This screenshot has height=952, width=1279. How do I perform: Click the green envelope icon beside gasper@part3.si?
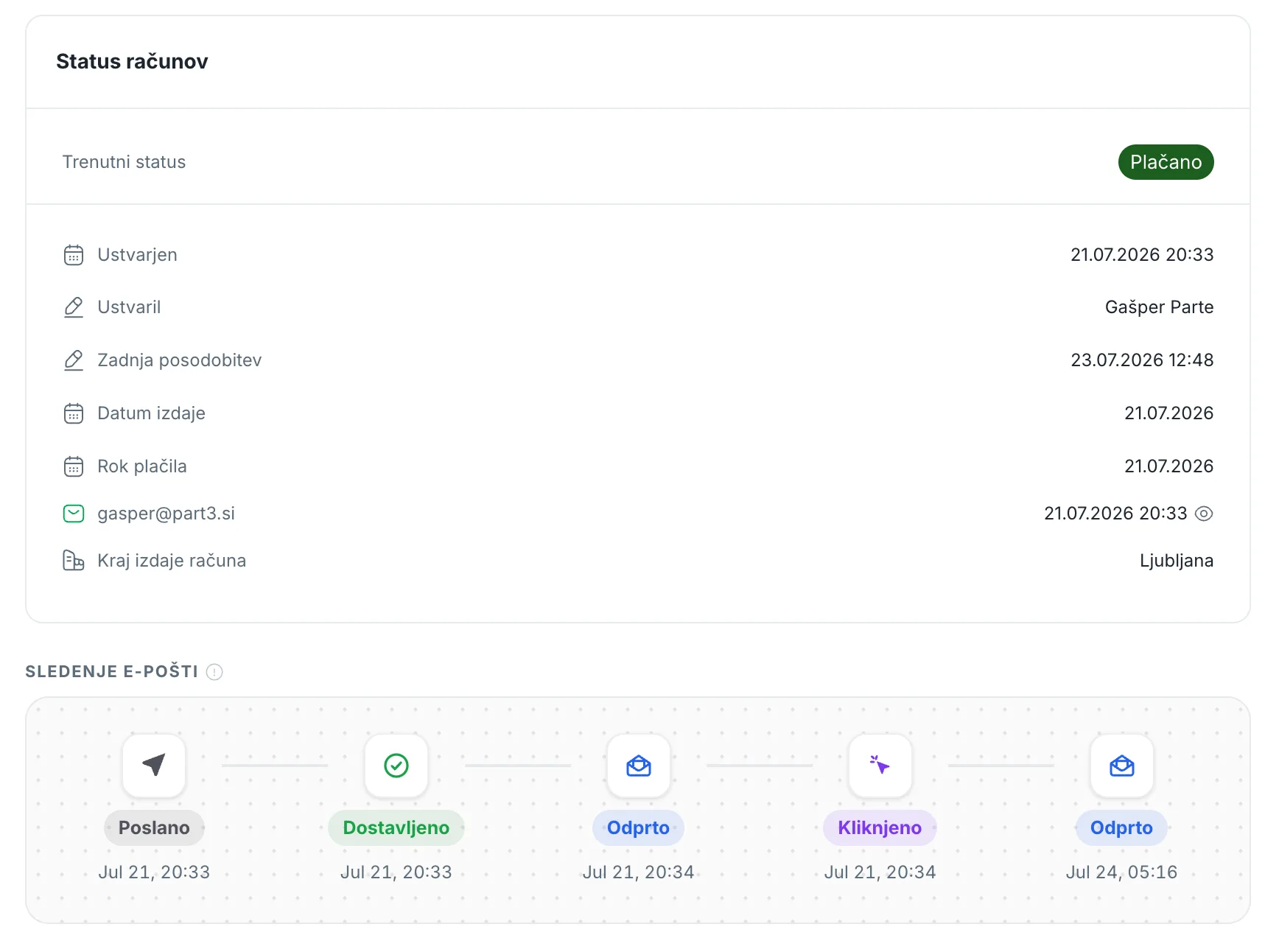point(74,514)
